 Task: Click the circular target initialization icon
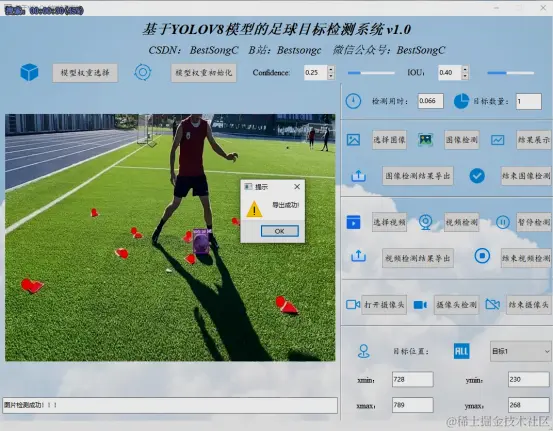click(x=143, y=72)
